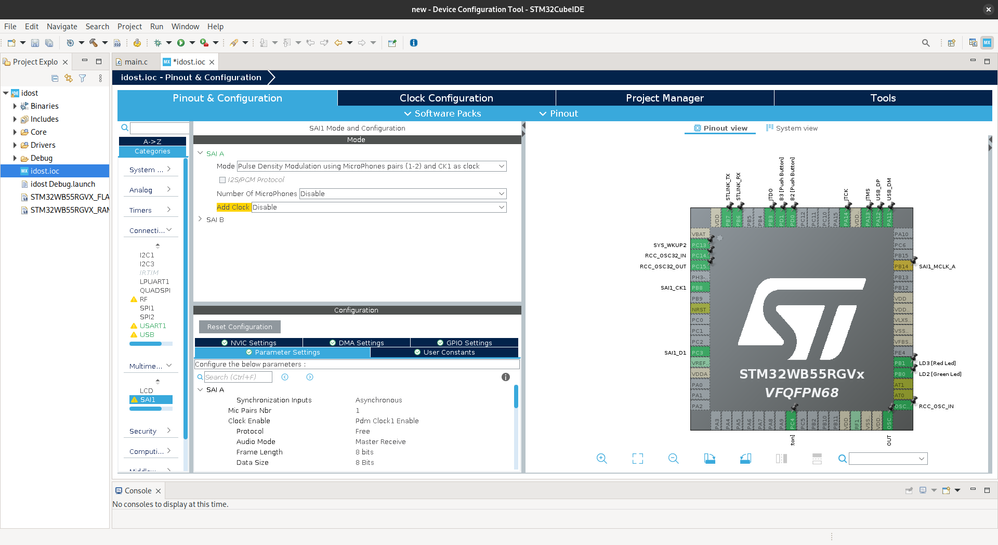Click the New project toolbar icon

point(11,43)
